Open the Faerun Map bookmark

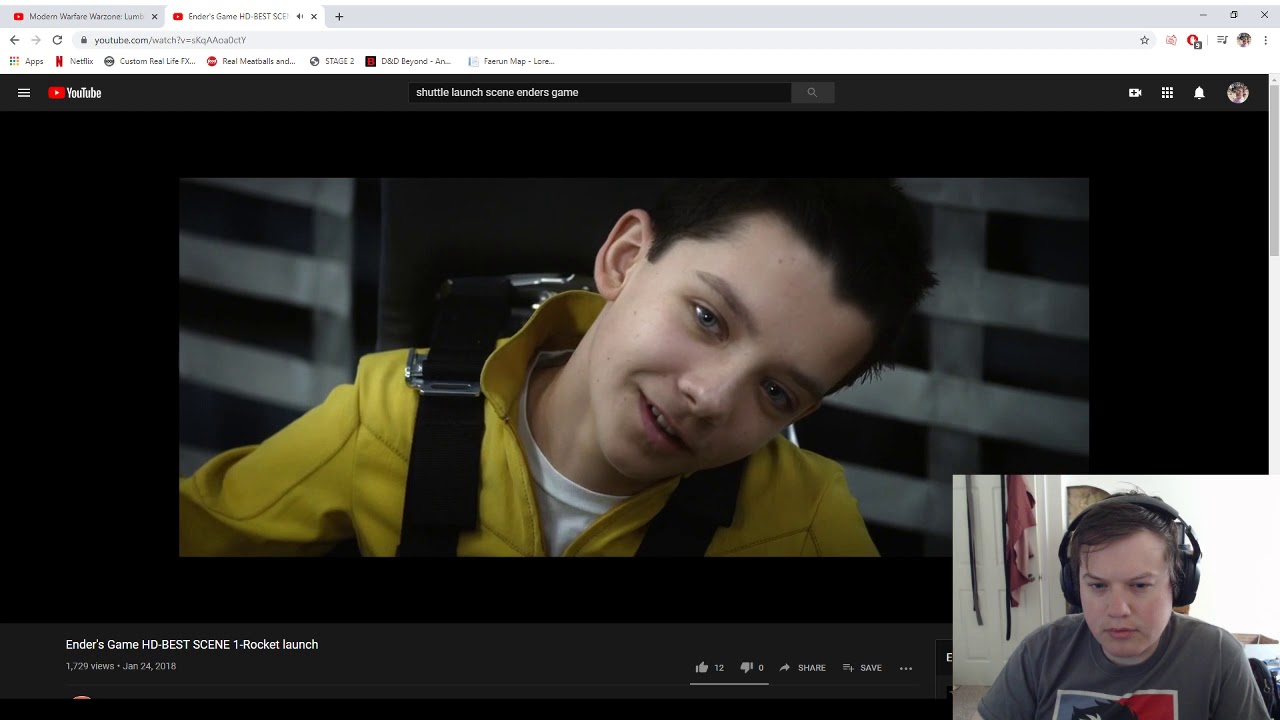click(x=511, y=61)
